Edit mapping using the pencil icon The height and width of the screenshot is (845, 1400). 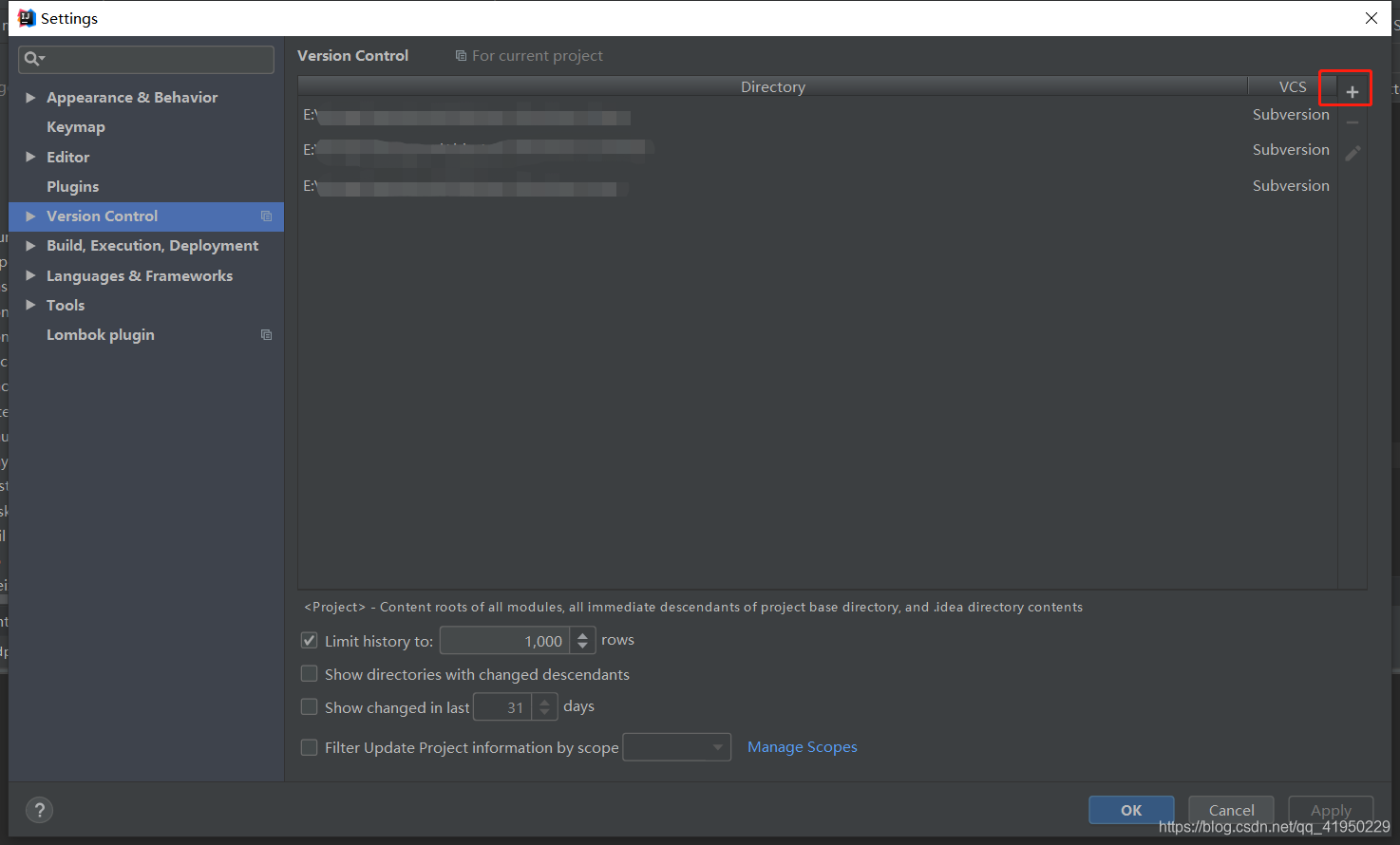[x=1353, y=153]
